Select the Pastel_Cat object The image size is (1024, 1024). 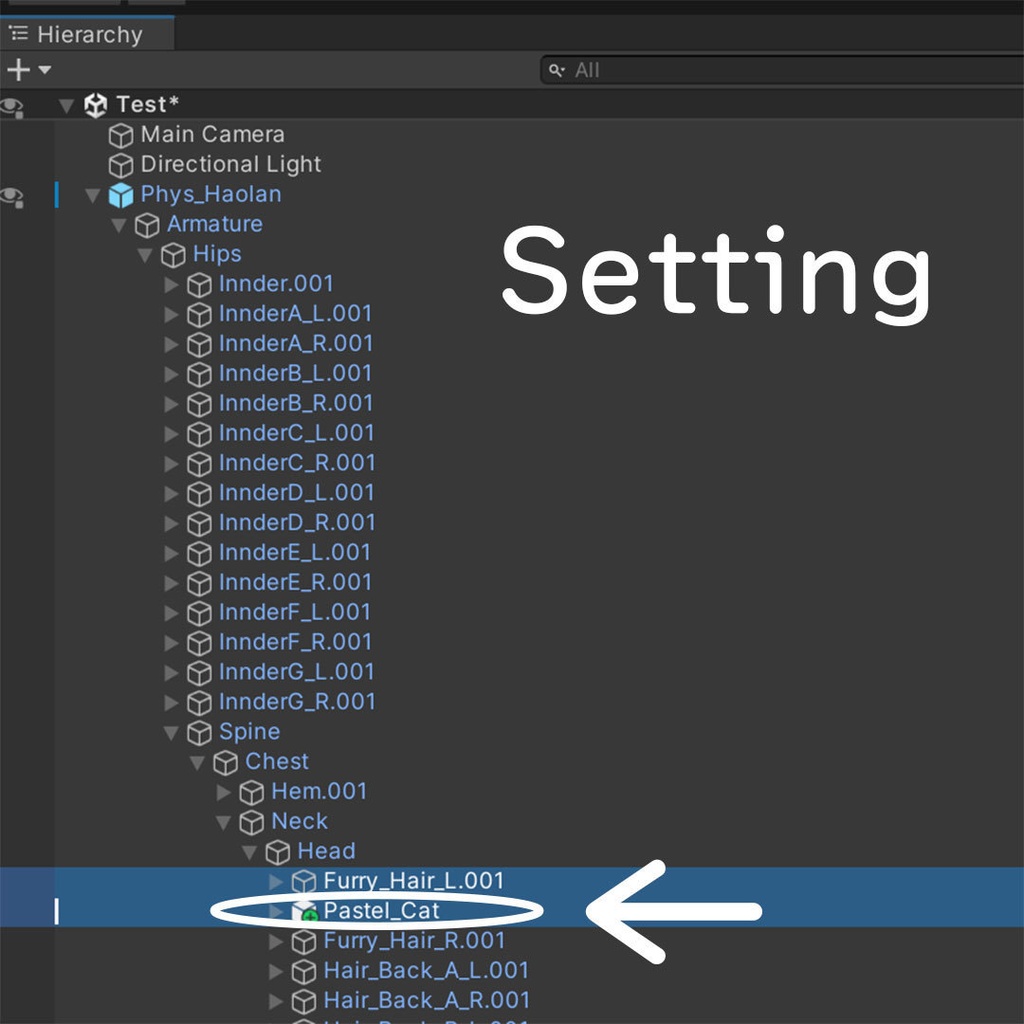pos(381,911)
